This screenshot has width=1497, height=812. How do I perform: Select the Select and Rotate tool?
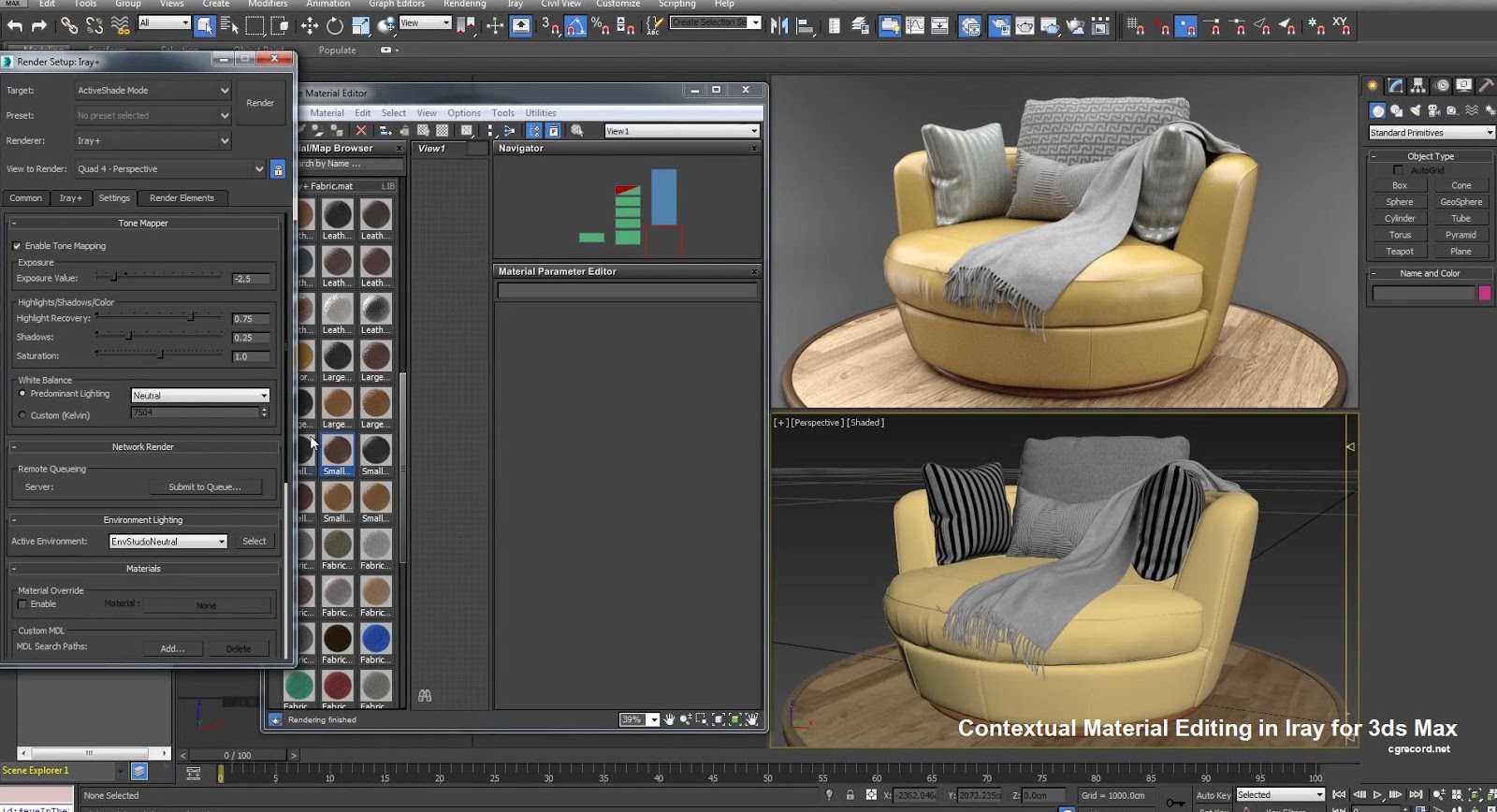coord(335,26)
